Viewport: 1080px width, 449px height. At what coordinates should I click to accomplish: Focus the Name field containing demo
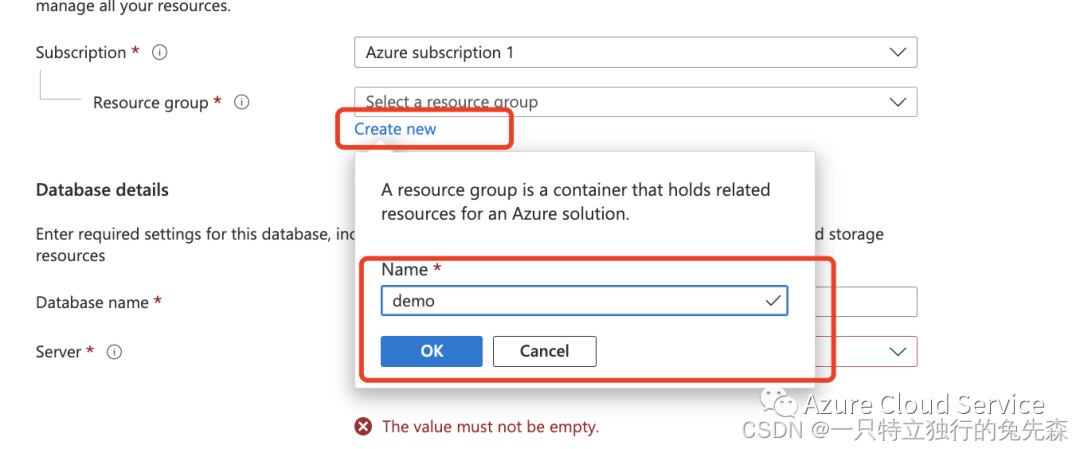tap(570, 300)
